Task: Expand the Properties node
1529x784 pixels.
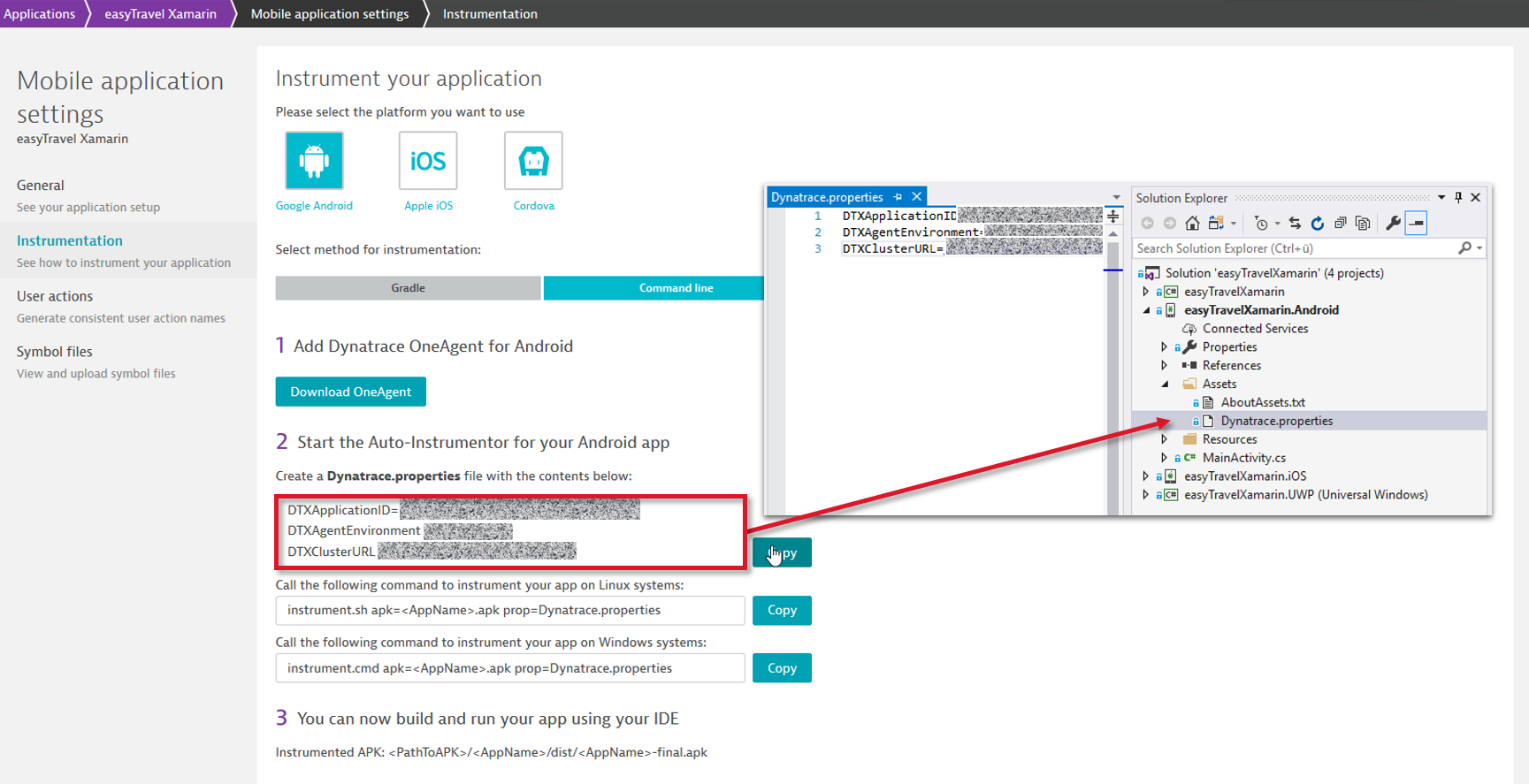Action: point(1165,347)
